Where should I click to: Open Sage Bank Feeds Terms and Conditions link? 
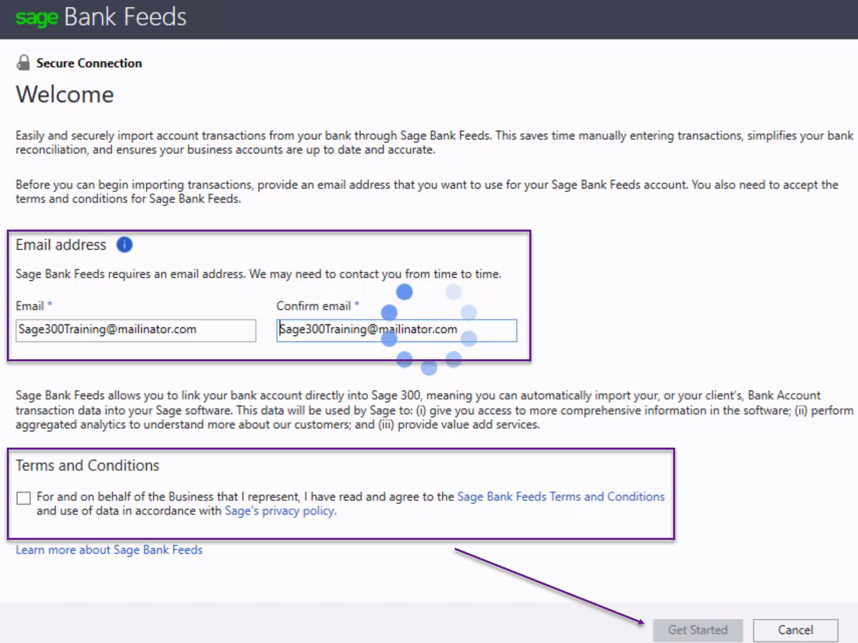(x=560, y=496)
